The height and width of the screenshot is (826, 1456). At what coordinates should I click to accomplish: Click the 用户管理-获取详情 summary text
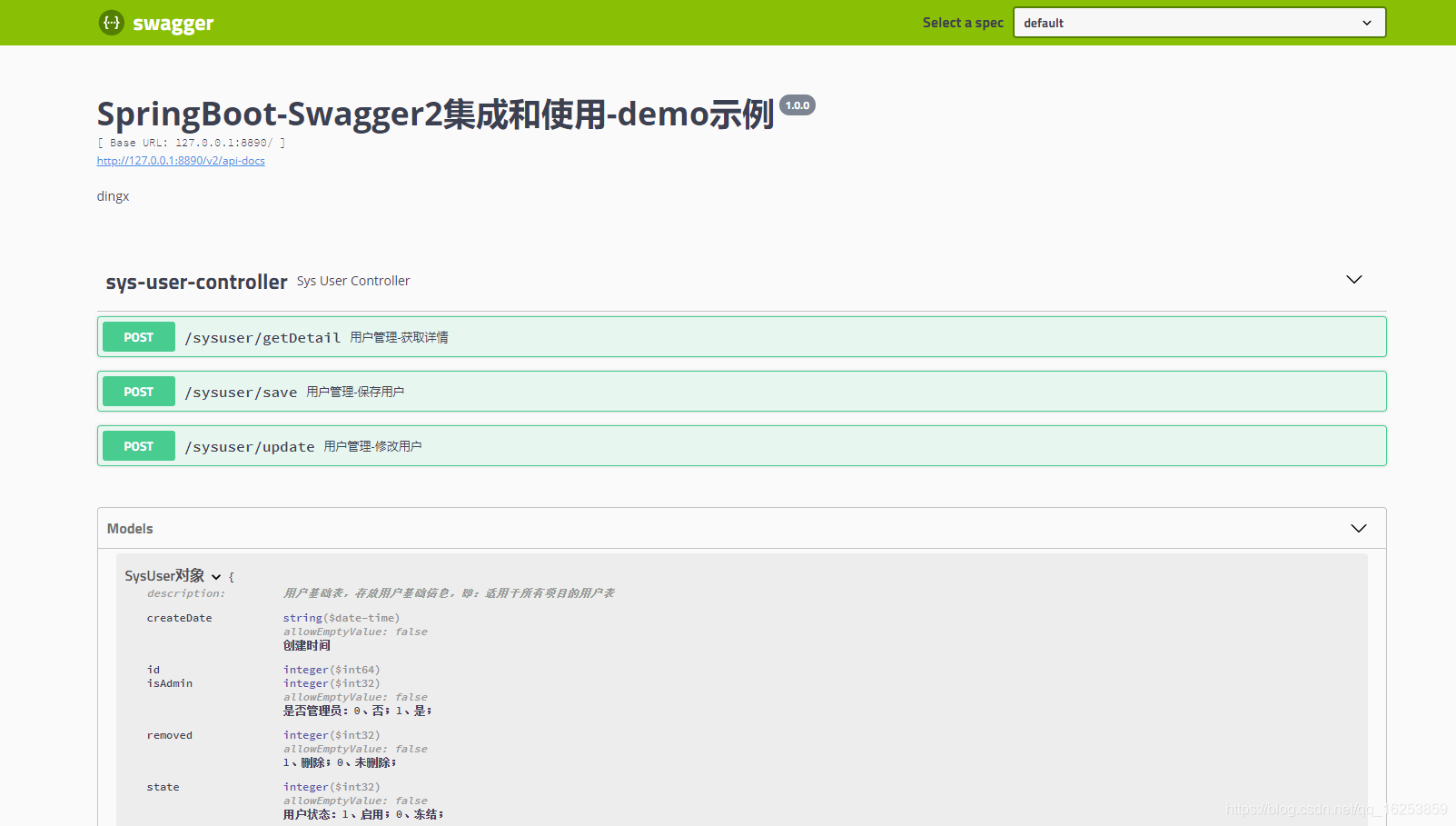(x=400, y=337)
